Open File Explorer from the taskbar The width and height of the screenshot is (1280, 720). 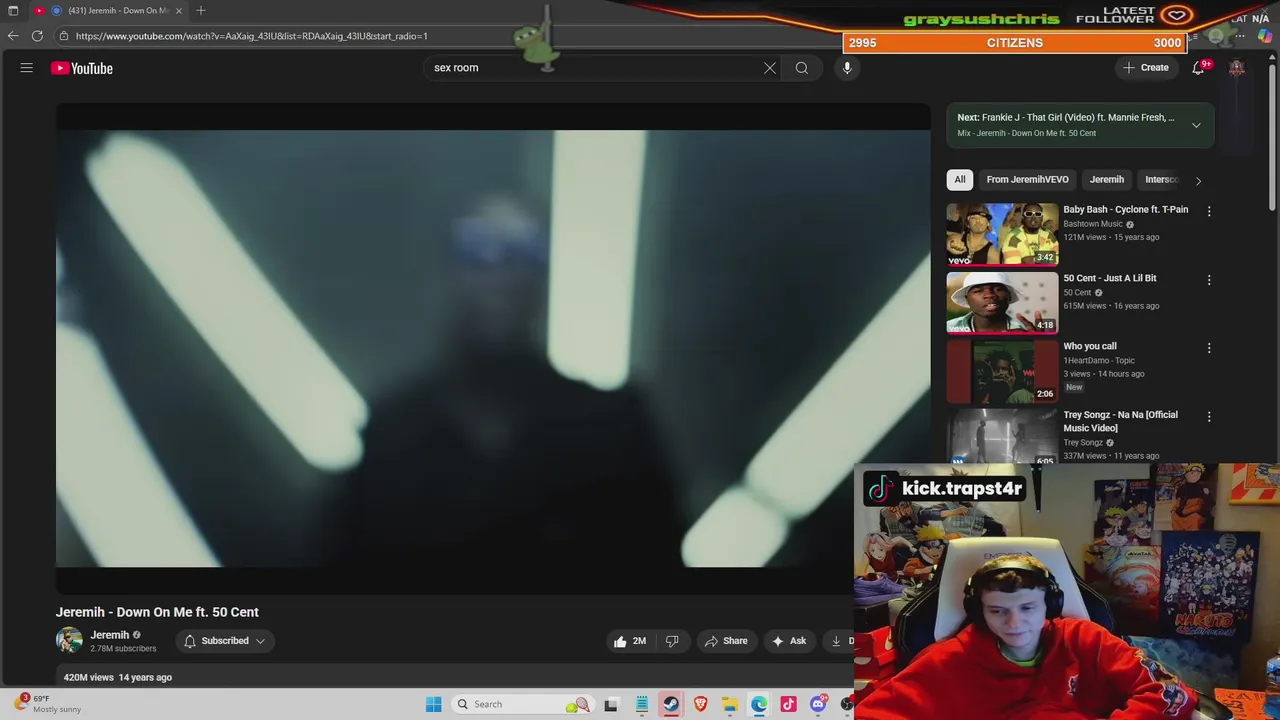(x=730, y=704)
